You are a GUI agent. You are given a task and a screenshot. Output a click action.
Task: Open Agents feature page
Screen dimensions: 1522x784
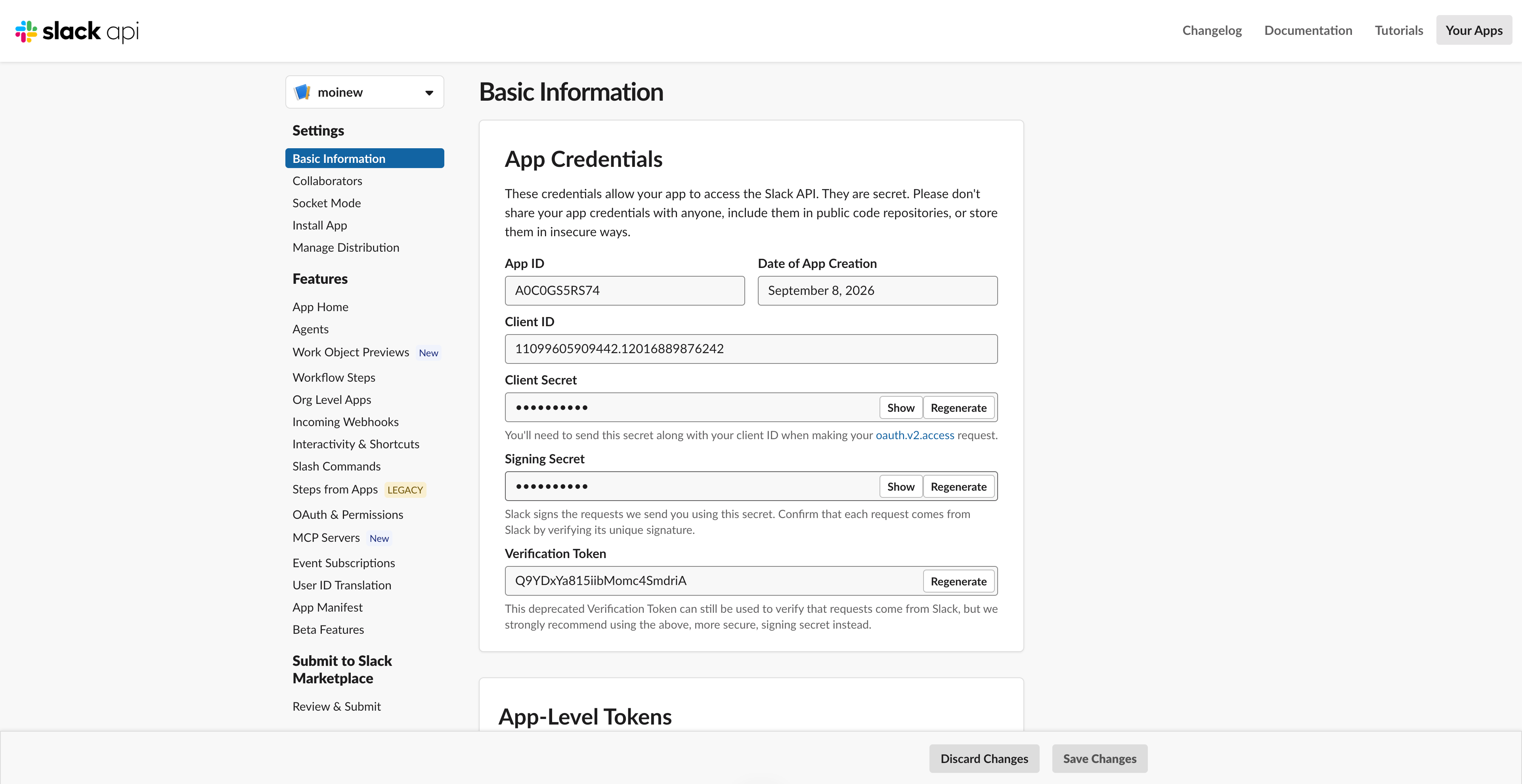pos(310,329)
